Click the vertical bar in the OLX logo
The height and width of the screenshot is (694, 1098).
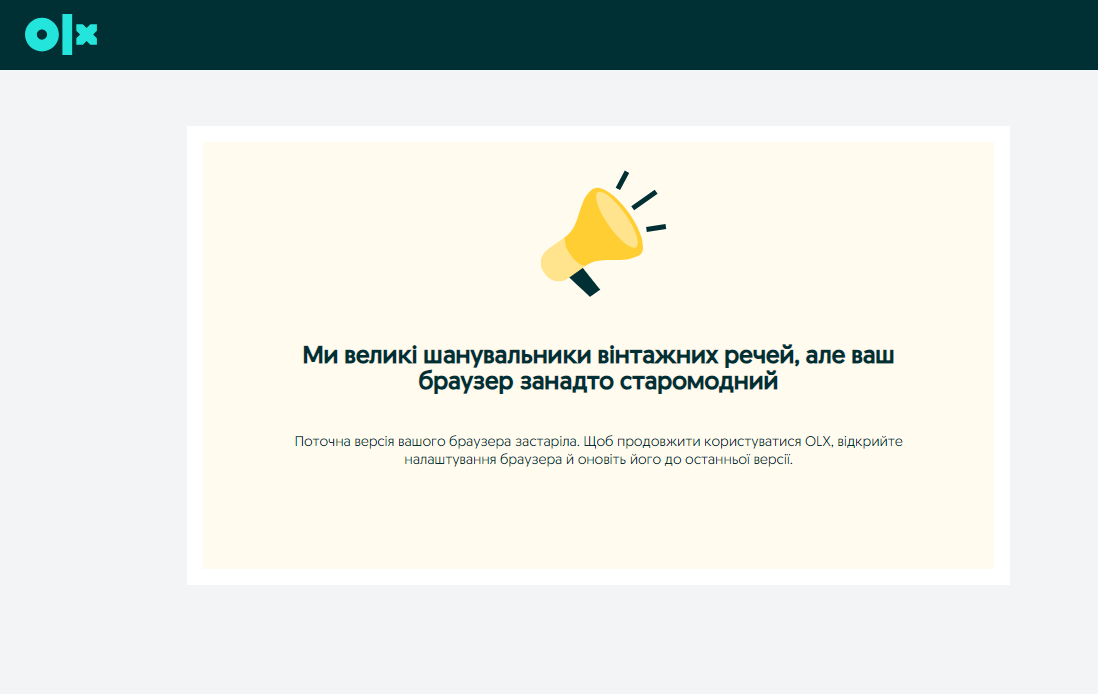(67, 35)
